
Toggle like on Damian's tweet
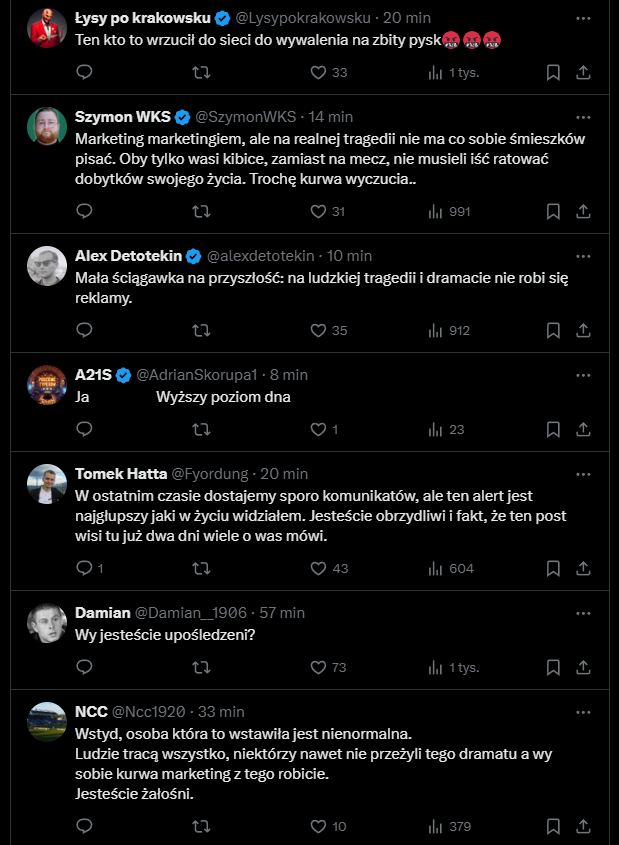tap(328, 668)
